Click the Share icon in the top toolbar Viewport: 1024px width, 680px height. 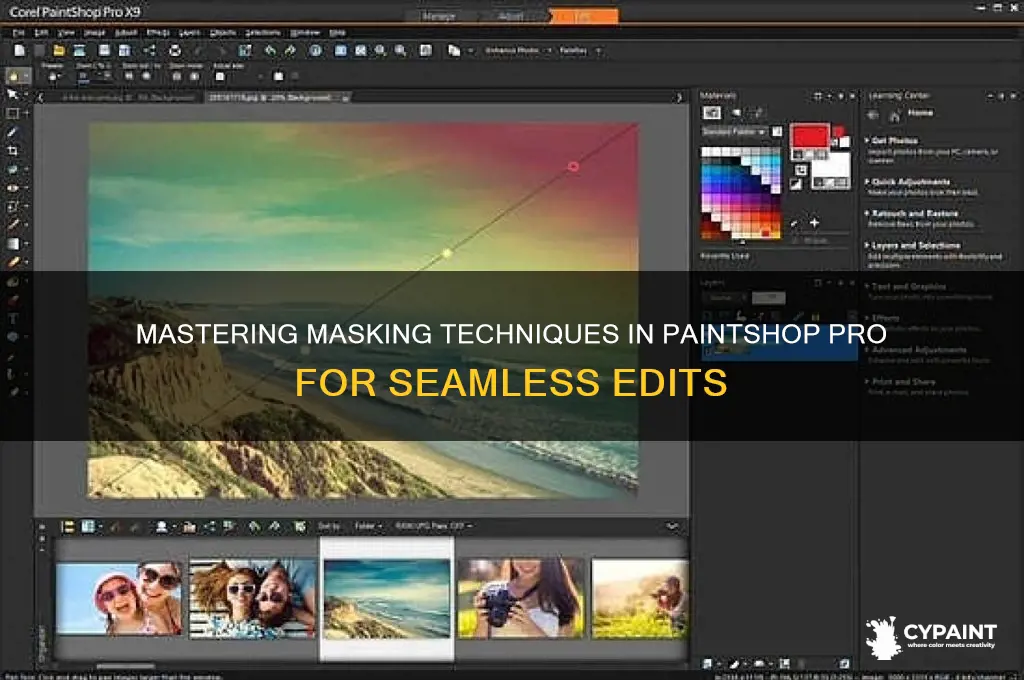150,50
